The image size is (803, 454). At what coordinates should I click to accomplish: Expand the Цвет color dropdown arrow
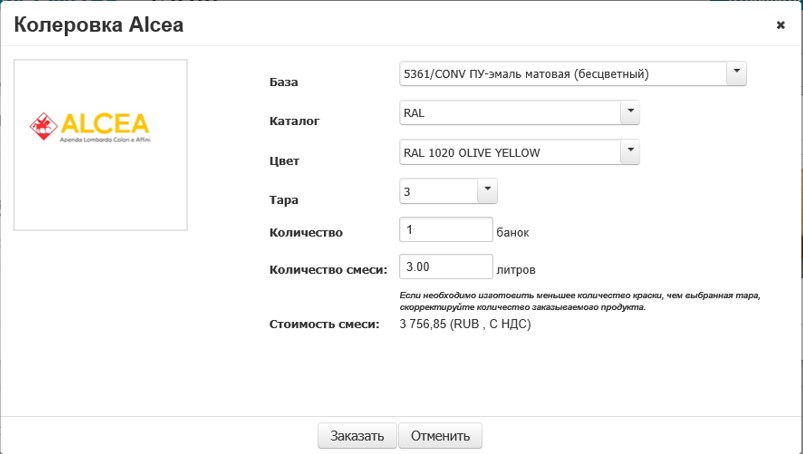pyautogui.click(x=629, y=151)
